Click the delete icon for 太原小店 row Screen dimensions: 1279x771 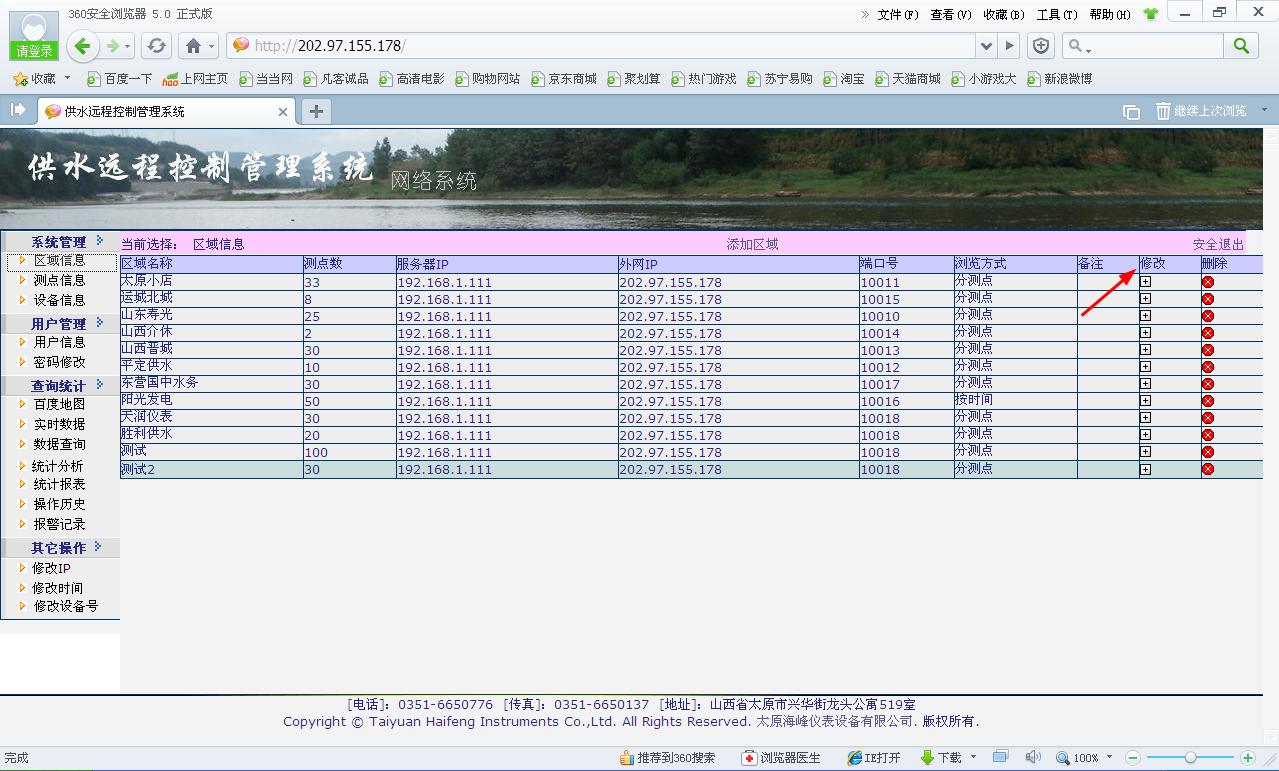point(1207,282)
